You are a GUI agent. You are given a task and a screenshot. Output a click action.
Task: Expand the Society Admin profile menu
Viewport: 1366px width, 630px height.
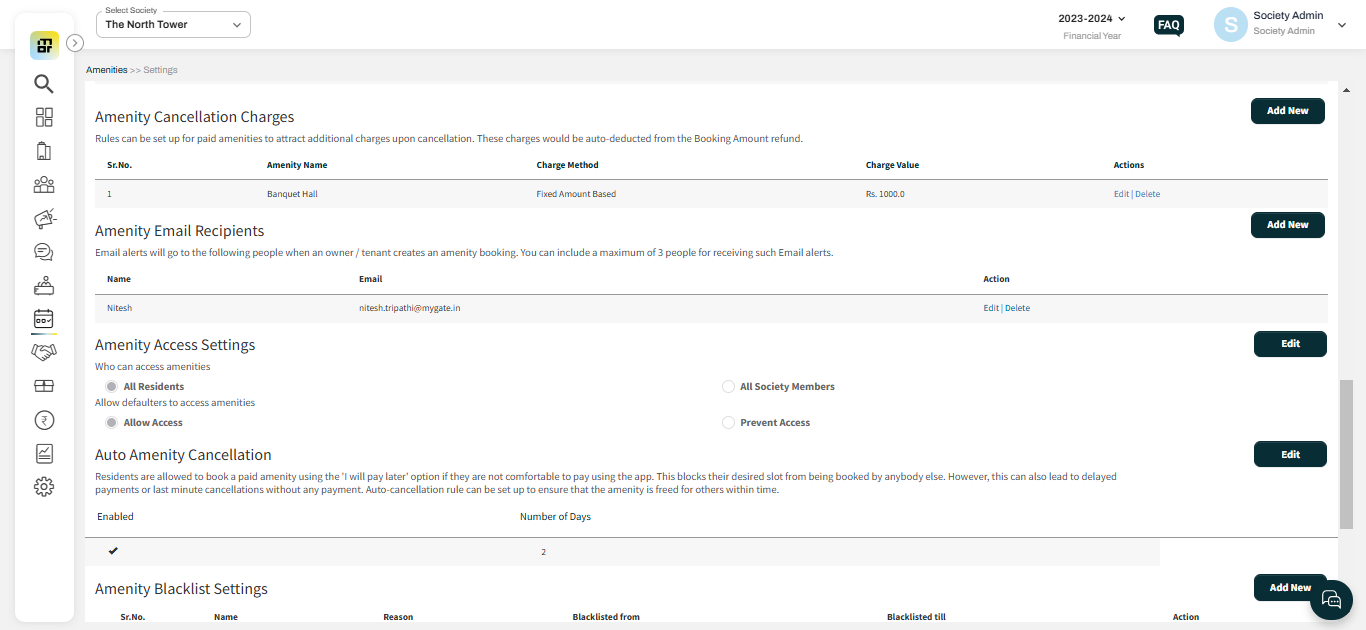pyautogui.click(x=1341, y=25)
